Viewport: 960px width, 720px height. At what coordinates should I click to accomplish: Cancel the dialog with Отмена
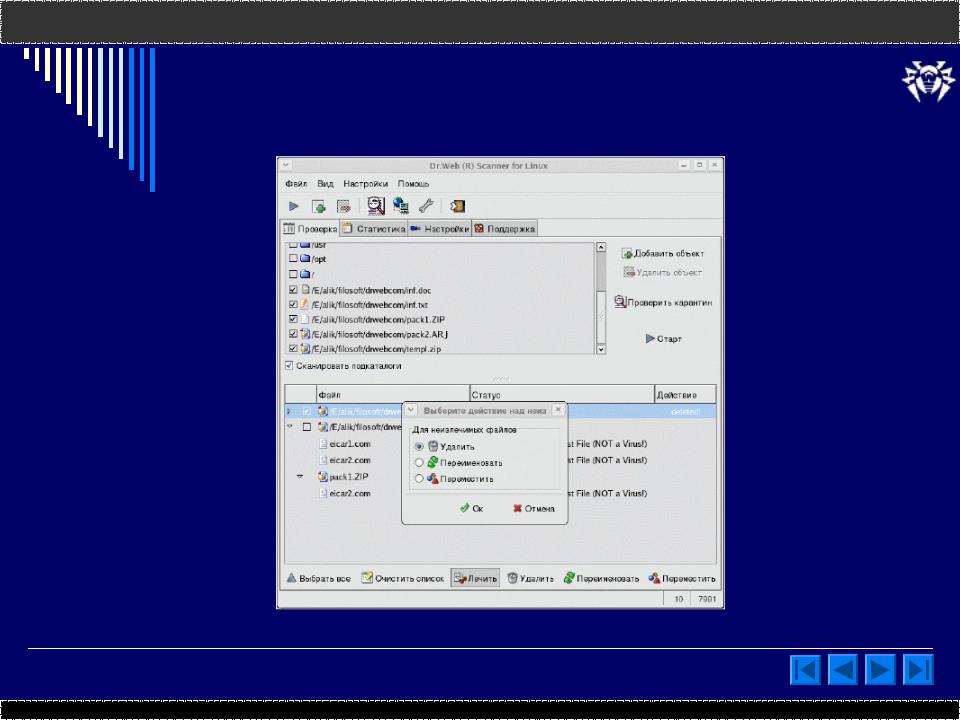click(x=534, y=508)
